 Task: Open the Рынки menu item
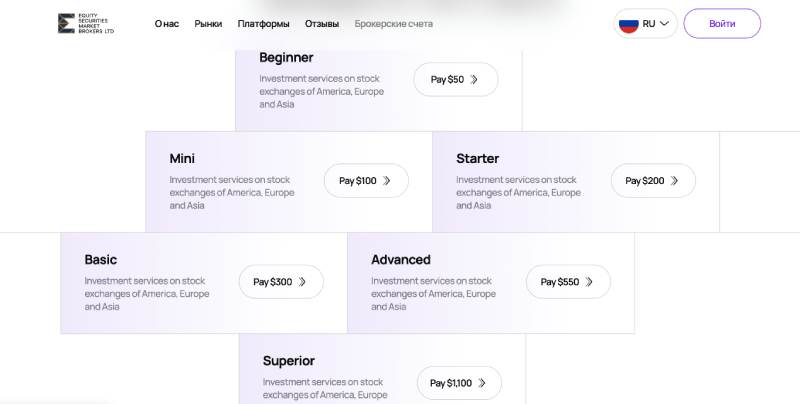208,23
